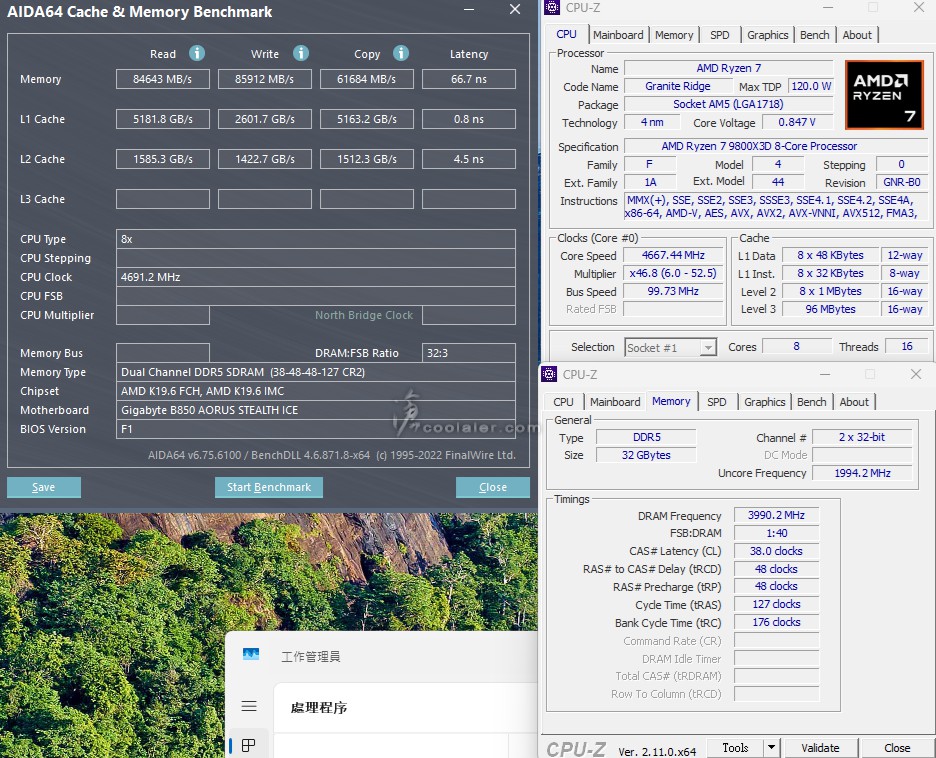Click the Max TDP 120.0 W value
936x758 pixels.
click(811, 86)
